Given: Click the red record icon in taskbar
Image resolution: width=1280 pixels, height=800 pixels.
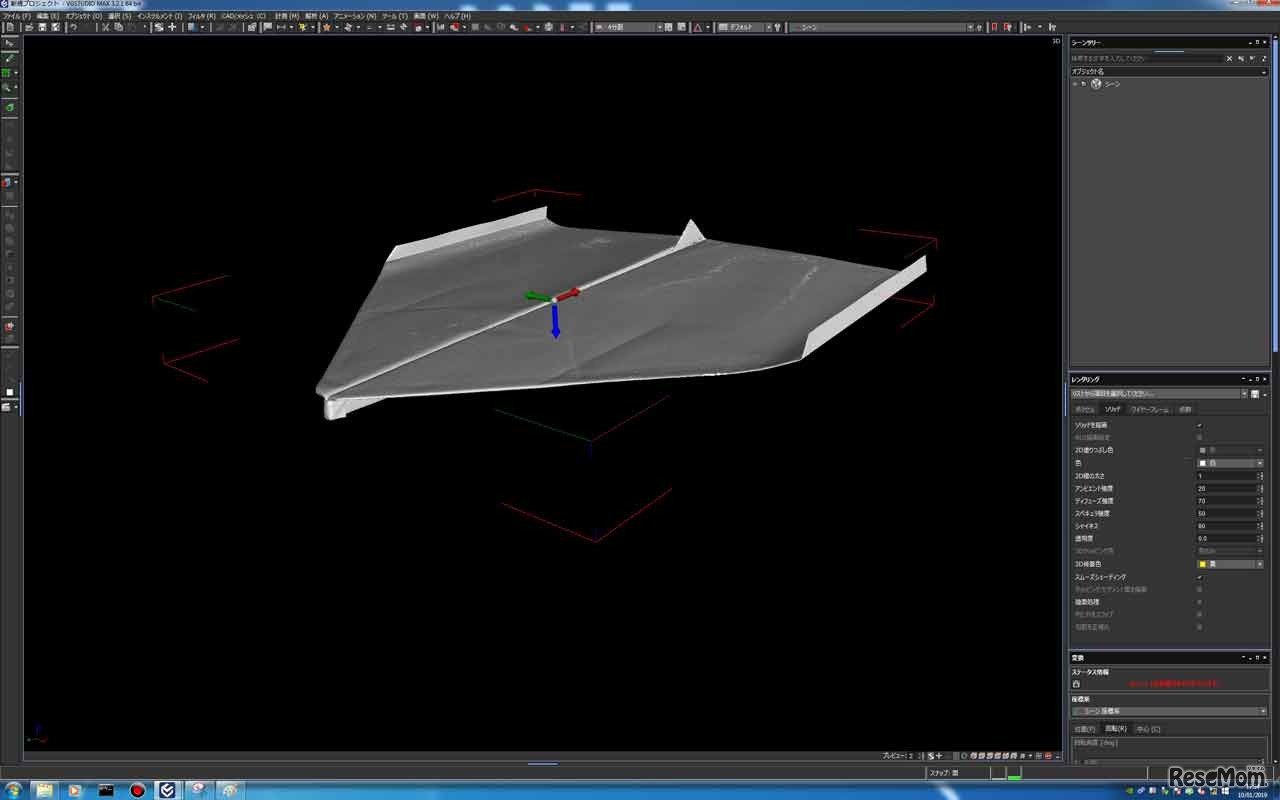Looking at the screenshot, I should coord(137,790).
